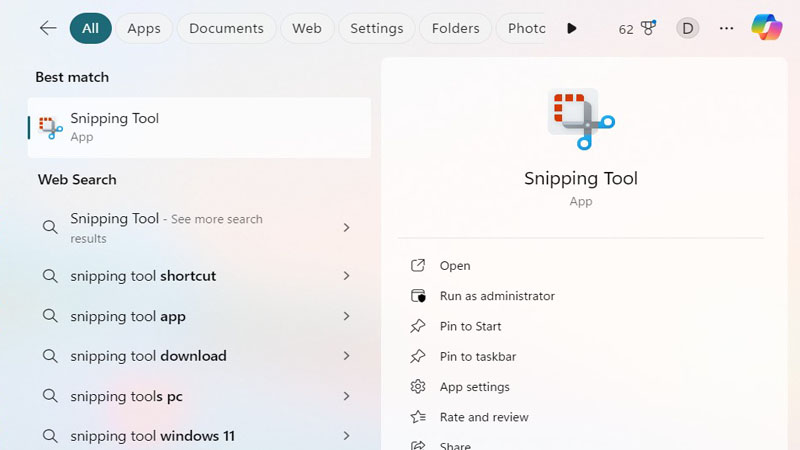
Task: Click search icon beside snipping tool windows 11
Action: 50,436
